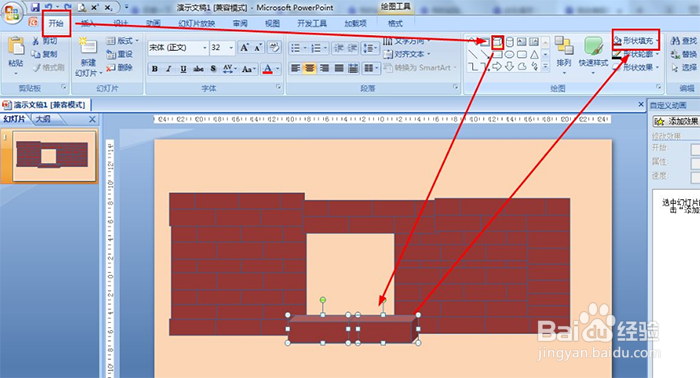This screenshot has width=700, height=378.
Task: Switch to the 大纲 outline pane tab
Action: click(x=43, y=119)
